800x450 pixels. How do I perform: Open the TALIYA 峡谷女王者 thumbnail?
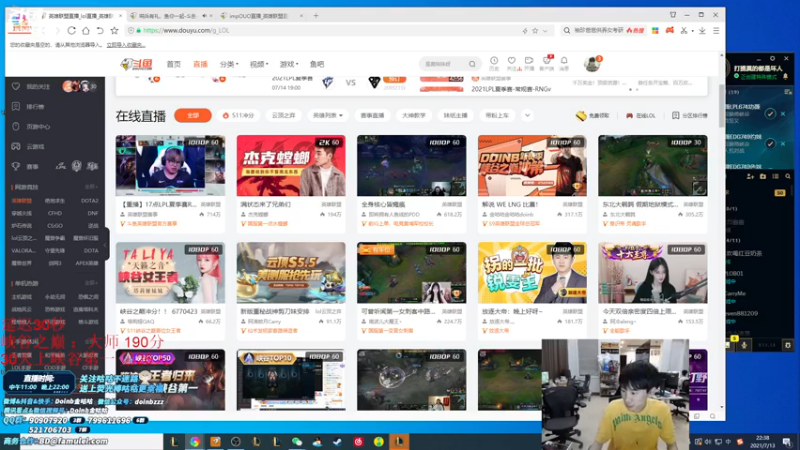click(170, 272)
